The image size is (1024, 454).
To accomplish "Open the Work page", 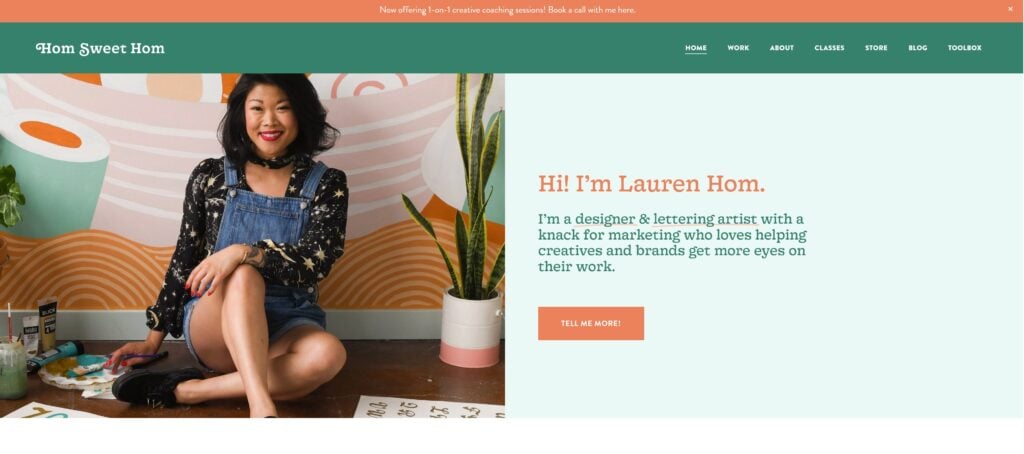I will coord(738,48).
